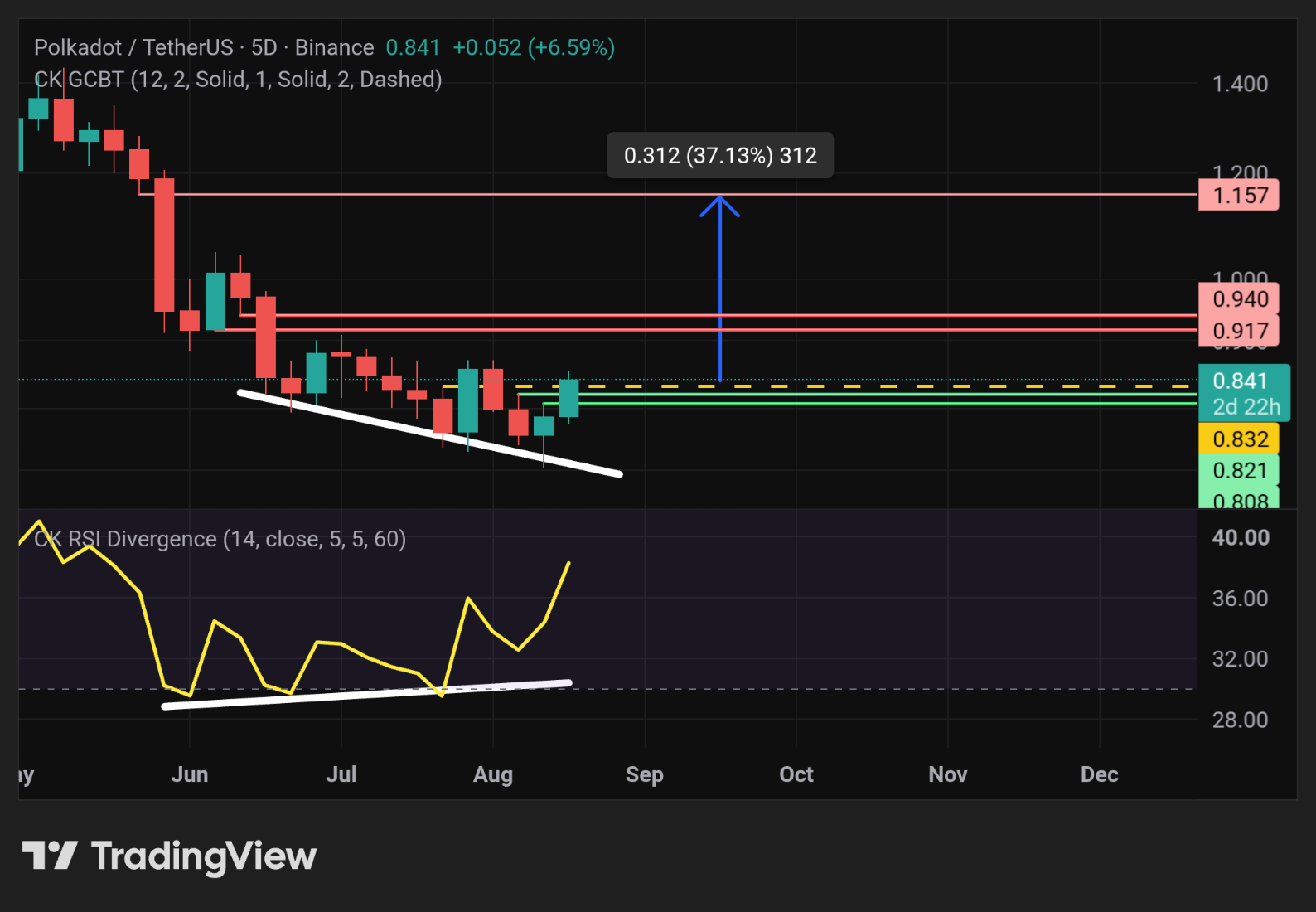
Task: Select the 5D interval label in header
Action: click(264, 47)
